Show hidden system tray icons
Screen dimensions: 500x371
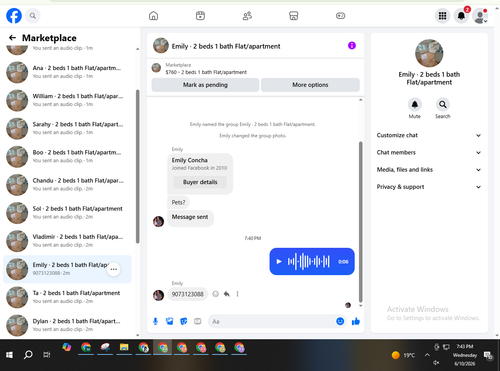pyautogui.click(x=427, y=355)
